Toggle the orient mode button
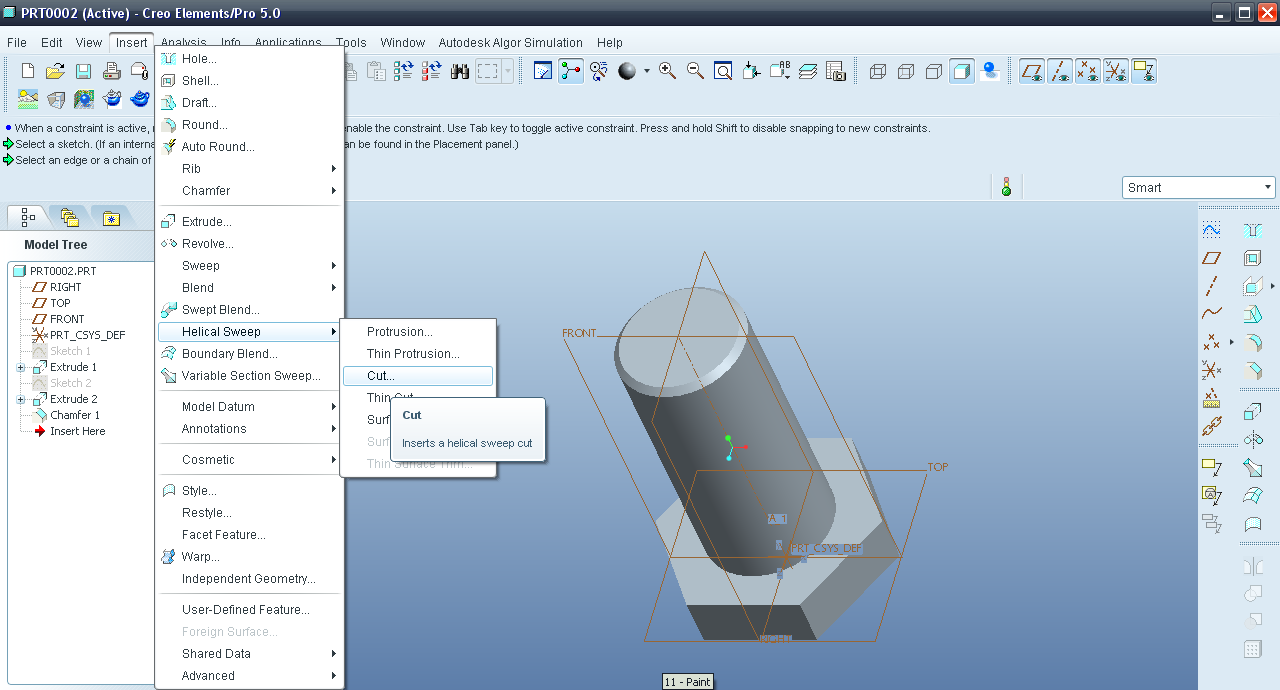This screenshot has height=690, width=1280. click(599, 71)
